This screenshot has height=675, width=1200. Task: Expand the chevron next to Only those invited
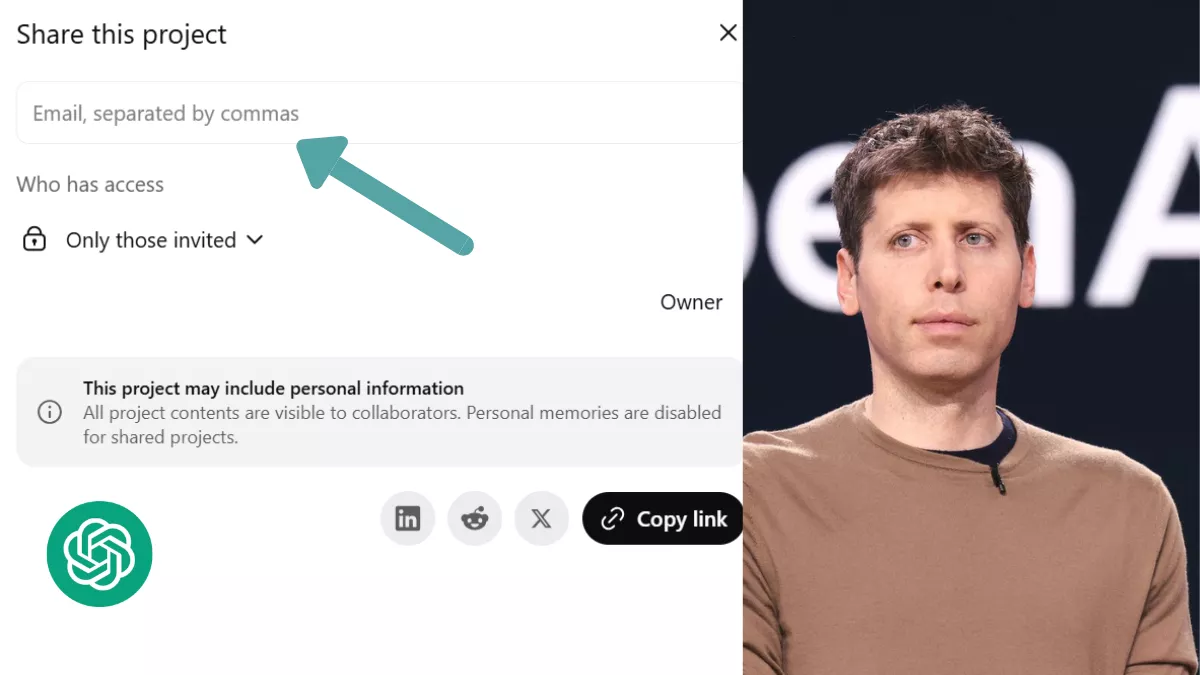point(254,240)
